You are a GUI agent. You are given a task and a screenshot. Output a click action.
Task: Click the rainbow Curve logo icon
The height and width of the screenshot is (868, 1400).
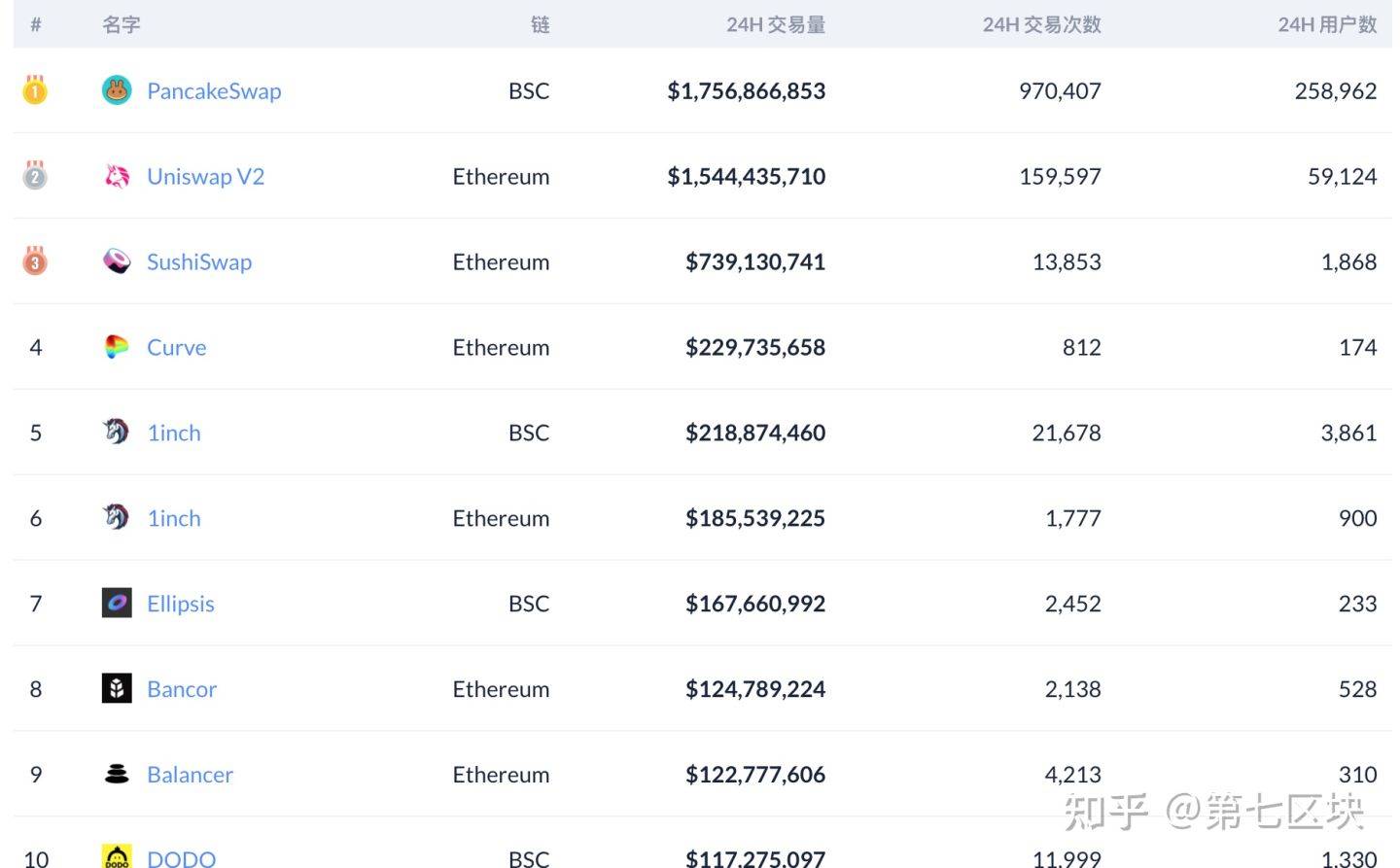click(117, 347)
